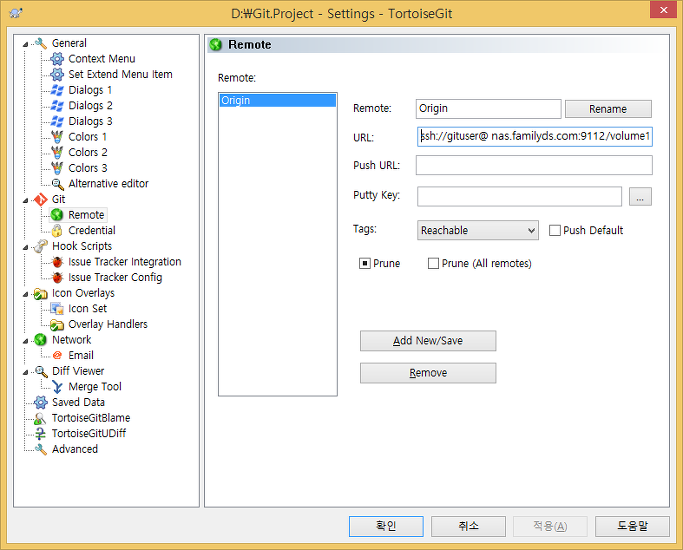This screenshot has height=550, width=683.
Task: Click the Remote name input field
Action: tap(488, 109)
